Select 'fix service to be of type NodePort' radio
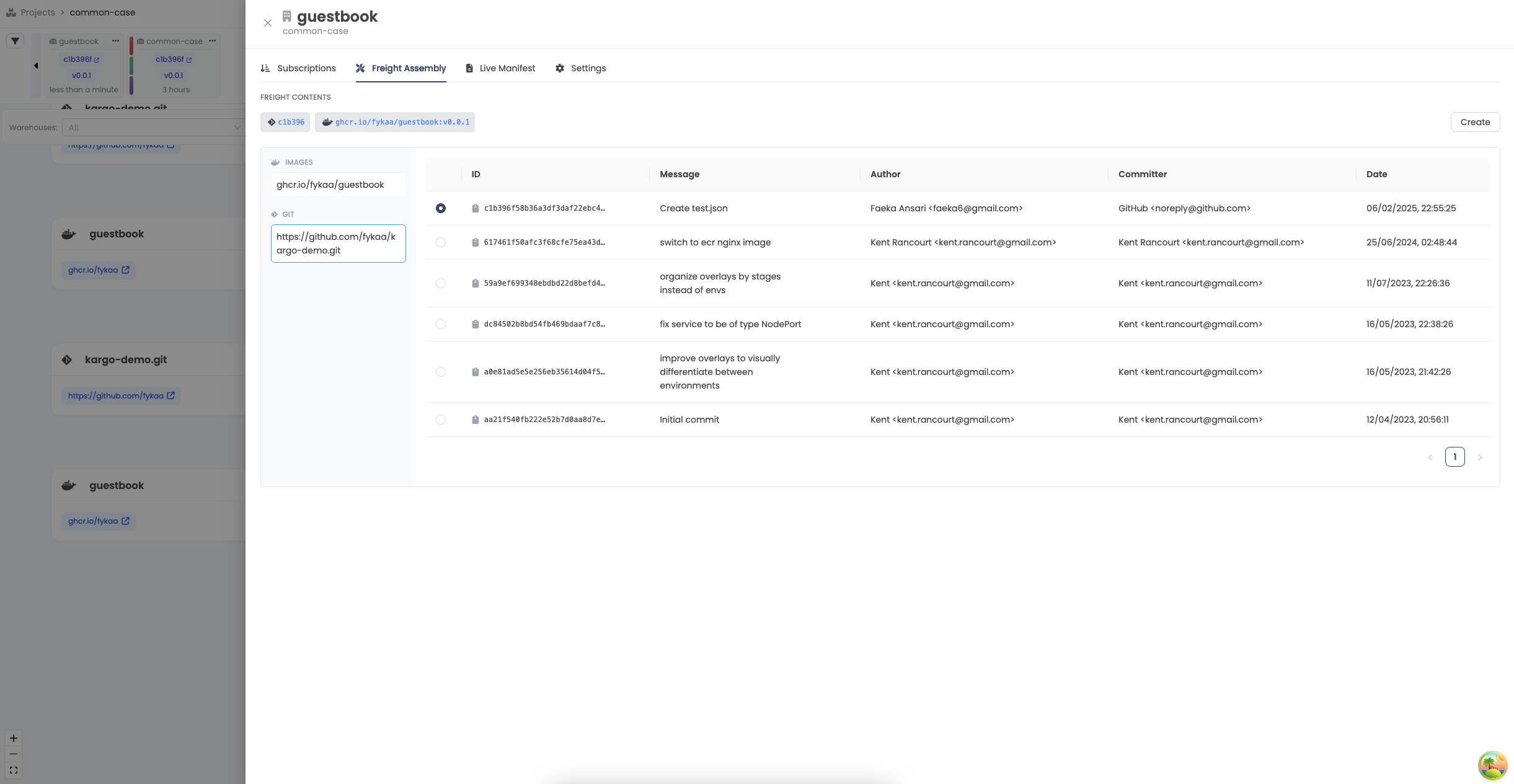Screen dimensions: 1514x784 point(441,324)
